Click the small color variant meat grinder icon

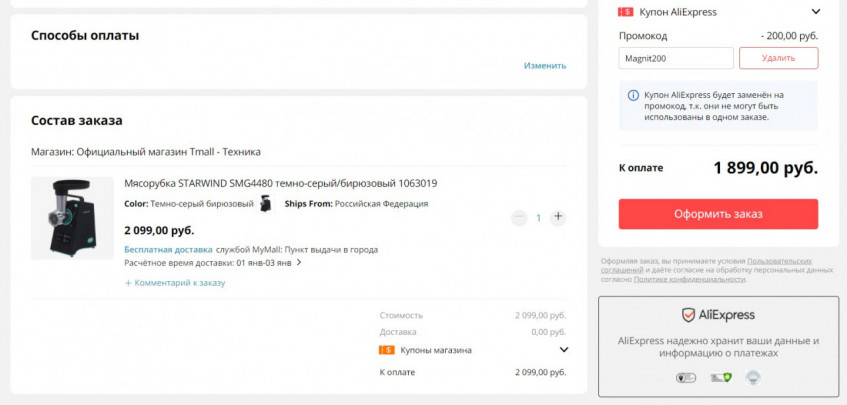pos(266,204)
